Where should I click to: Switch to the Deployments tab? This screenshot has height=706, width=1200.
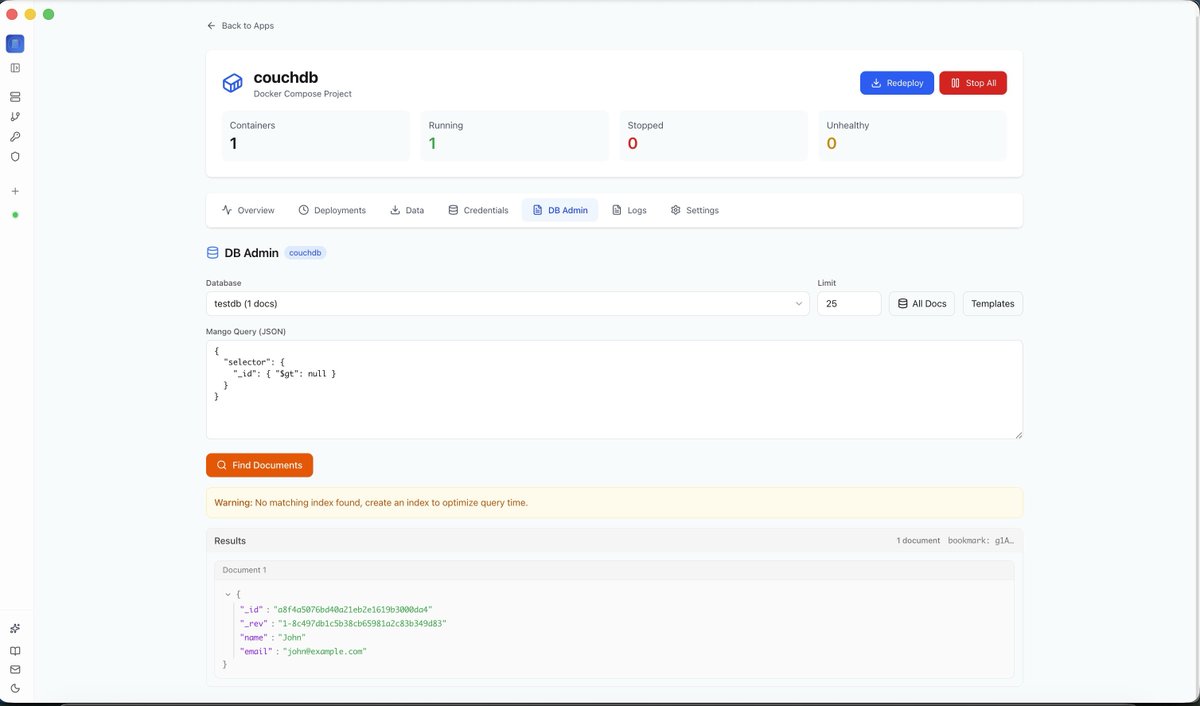tap(332, 210)
